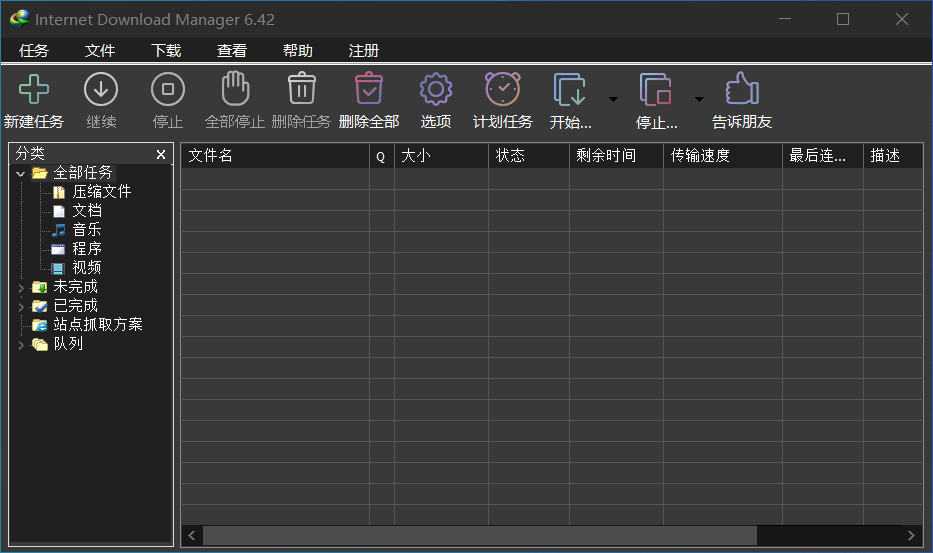Click the 删除全部 trash icon
Screen dimensions: 933x553
369,88
